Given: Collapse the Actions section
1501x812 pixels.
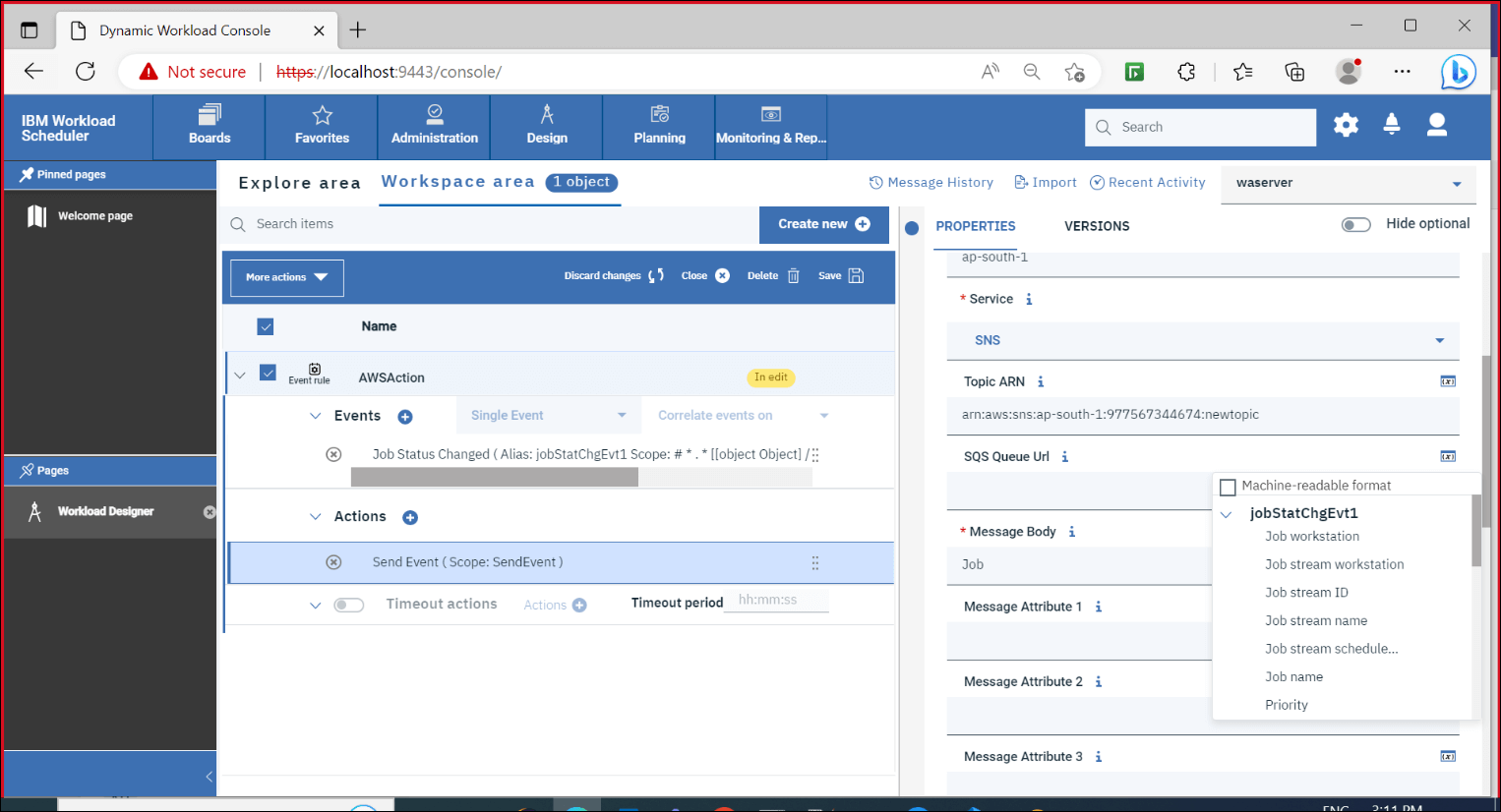Looking at the screenshot, I should 315,516.
